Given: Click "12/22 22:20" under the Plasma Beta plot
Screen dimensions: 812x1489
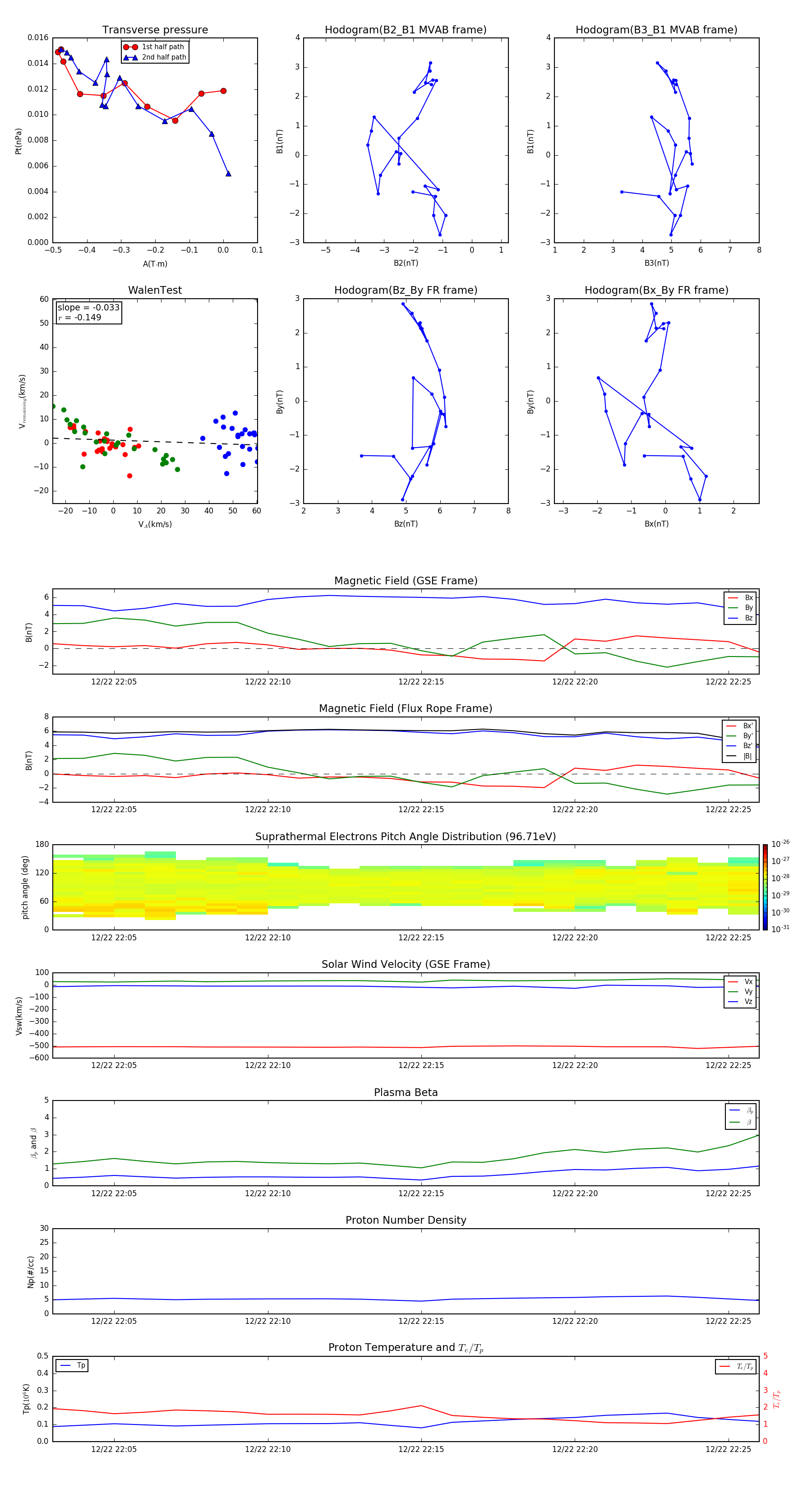Looking at the screenshot, I should (574, 1193).
